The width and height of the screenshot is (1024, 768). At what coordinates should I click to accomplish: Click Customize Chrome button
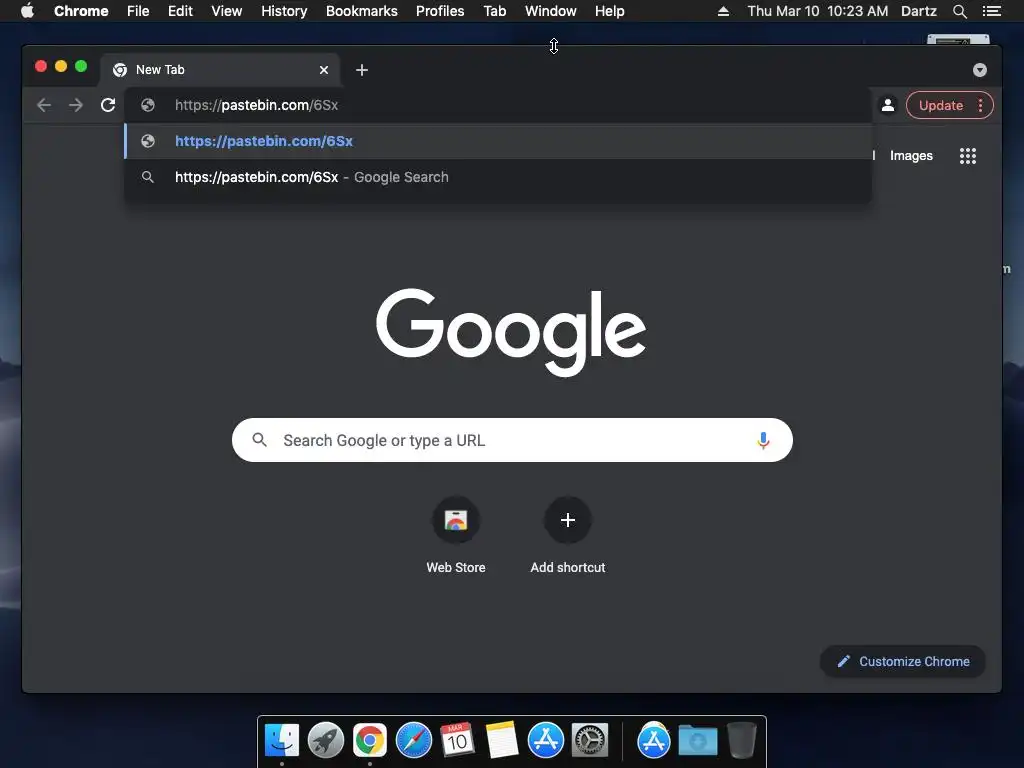pyautogui.click(x=903, y=662)
